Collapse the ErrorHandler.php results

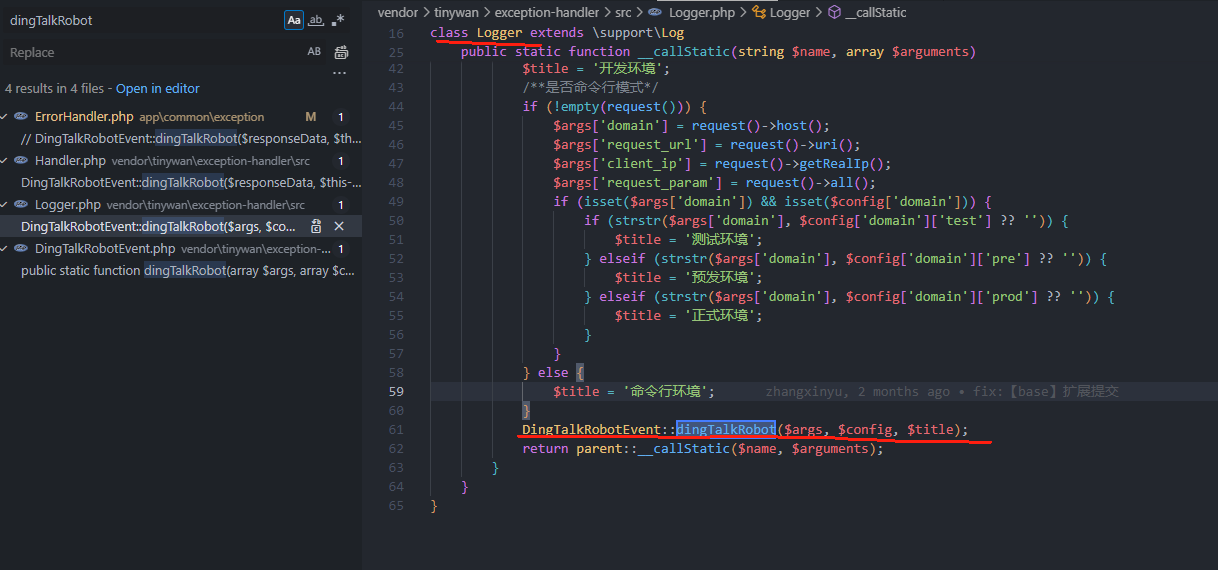[x=6, y=117]
